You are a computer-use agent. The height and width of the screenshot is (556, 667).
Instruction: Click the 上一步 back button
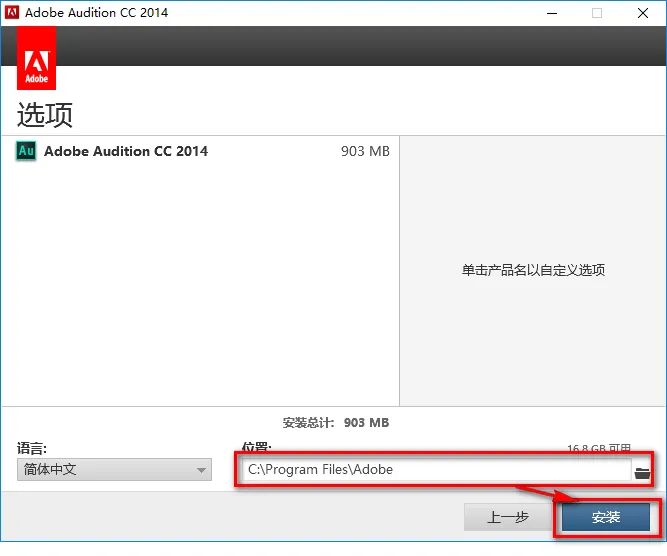508,517
